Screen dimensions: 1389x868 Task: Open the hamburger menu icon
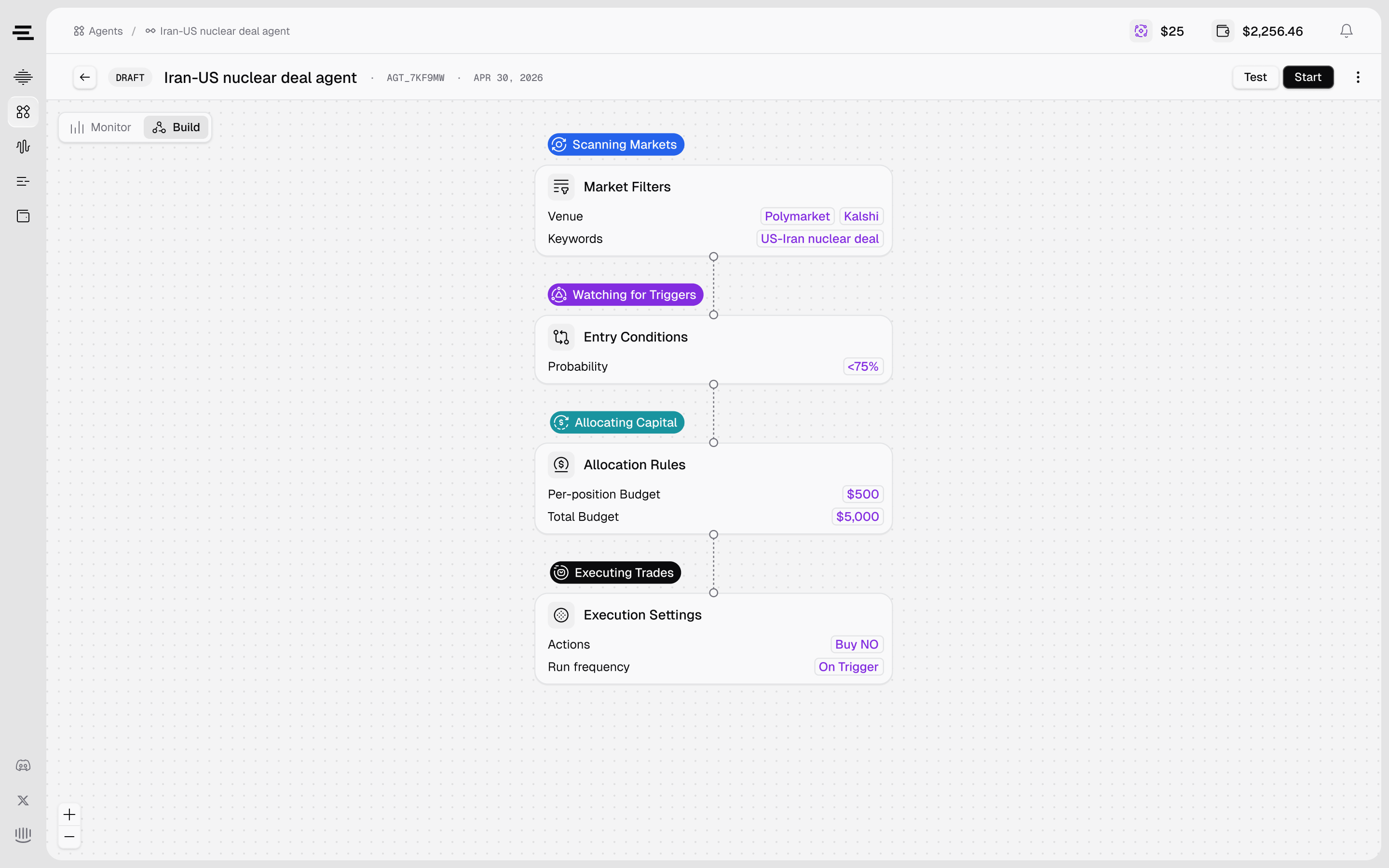click(23, 33)
